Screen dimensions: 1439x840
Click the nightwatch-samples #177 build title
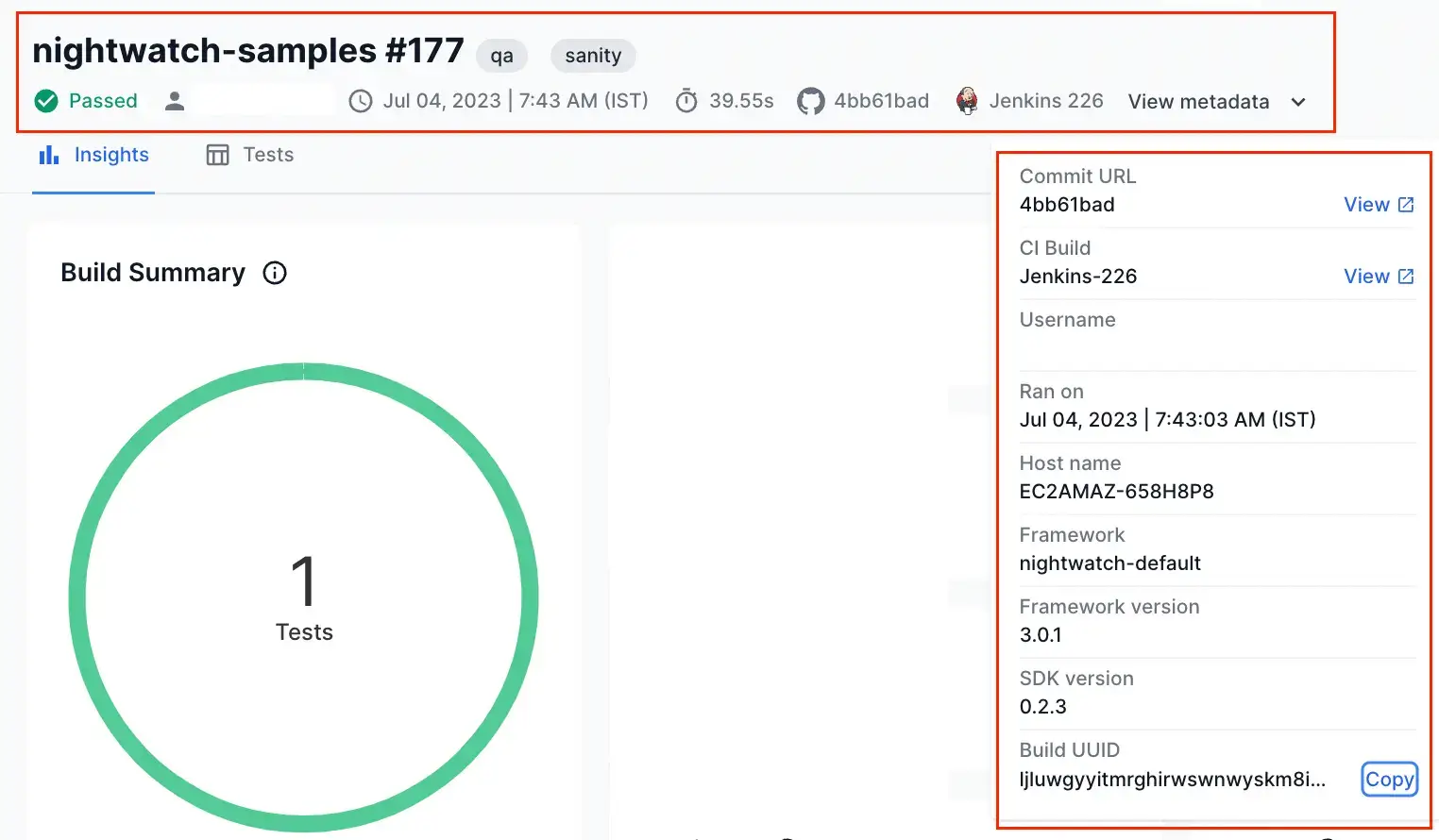point(248,51)
